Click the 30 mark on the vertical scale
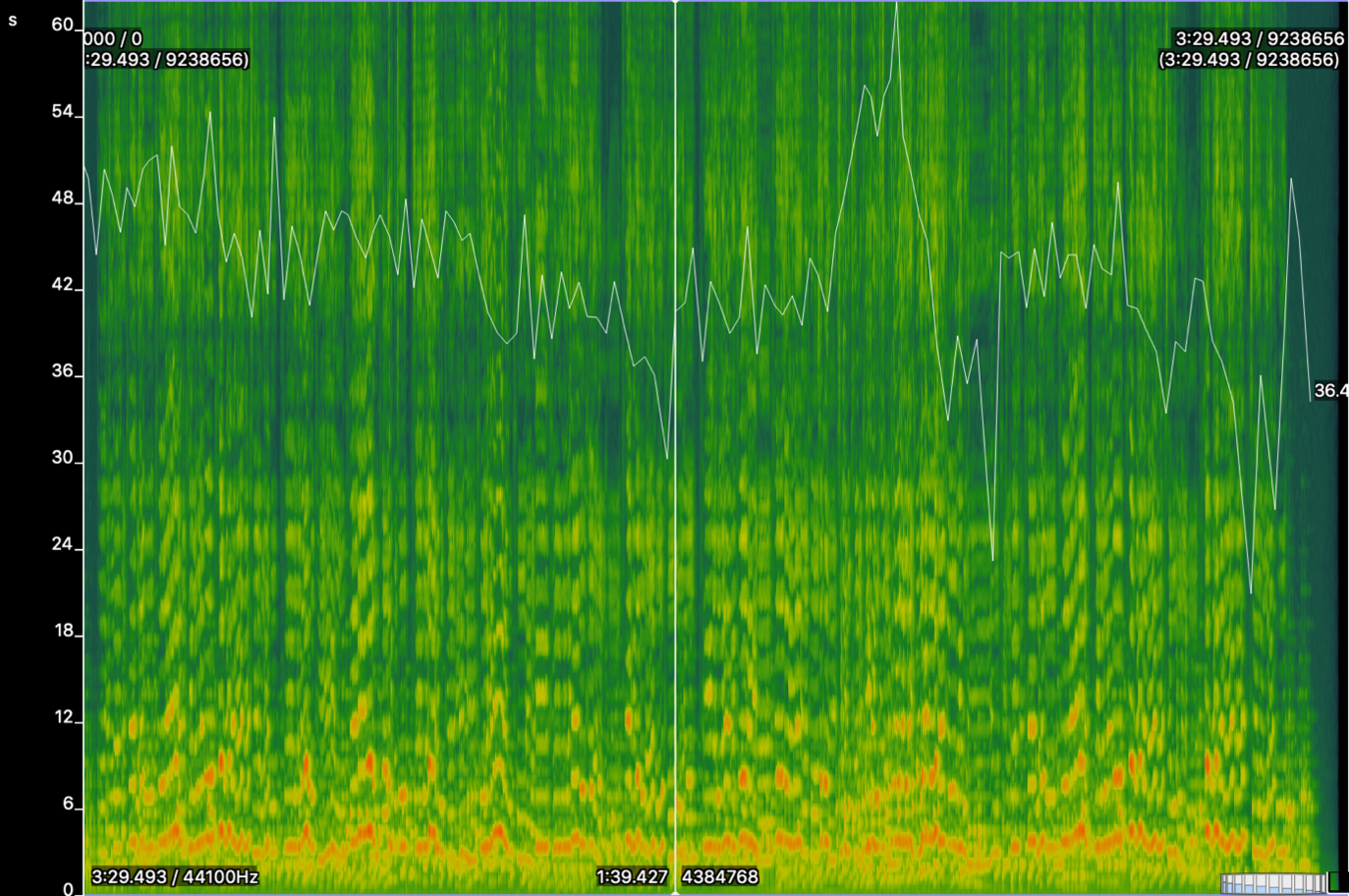 pyautogui.click(x=63, y=457)
